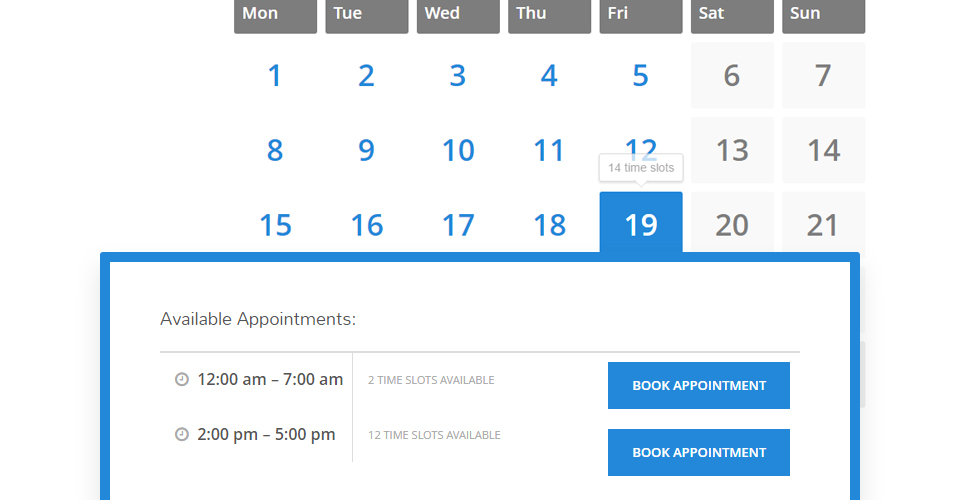Click the clock icon beside 12:00 am slot
Image resolution: width=965 pixels, height=500 pixels.
[182, 379]
